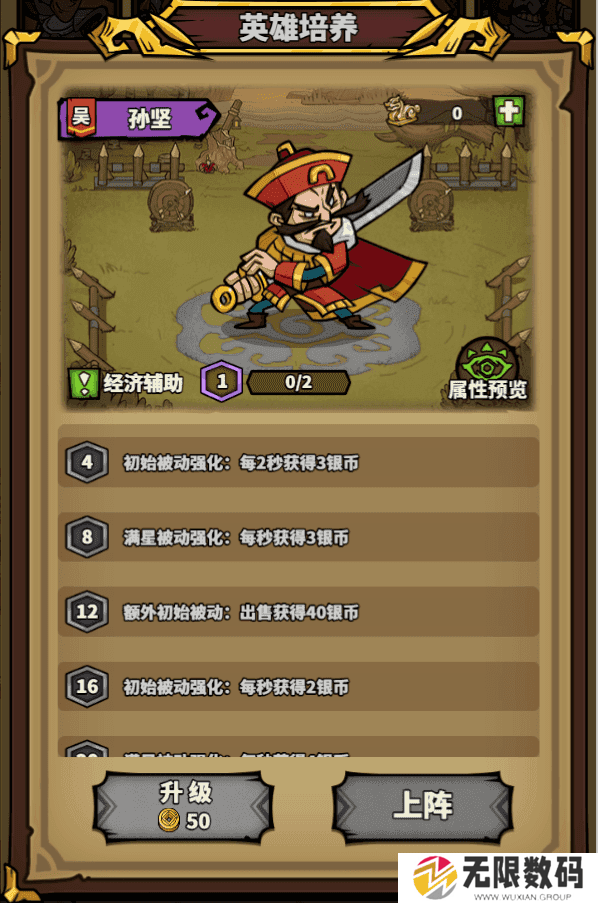This screenshot has width=598, height=903.
Task: Tap the green plus add-token icon
Action: tap(508, 111)
